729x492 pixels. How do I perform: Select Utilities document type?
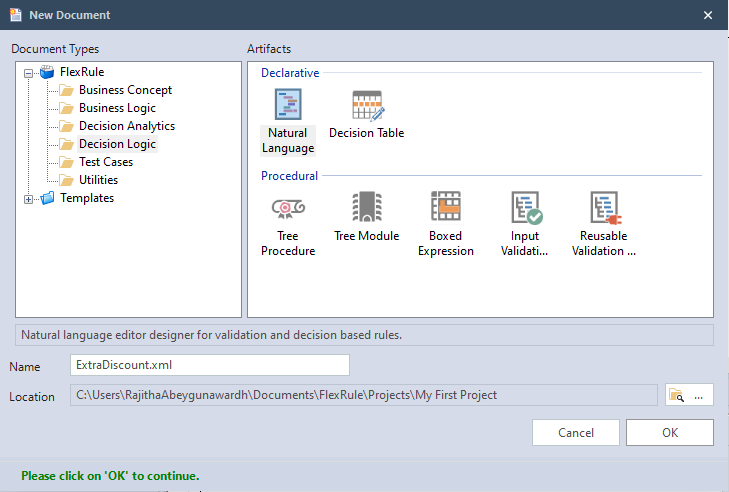[99, 180]
